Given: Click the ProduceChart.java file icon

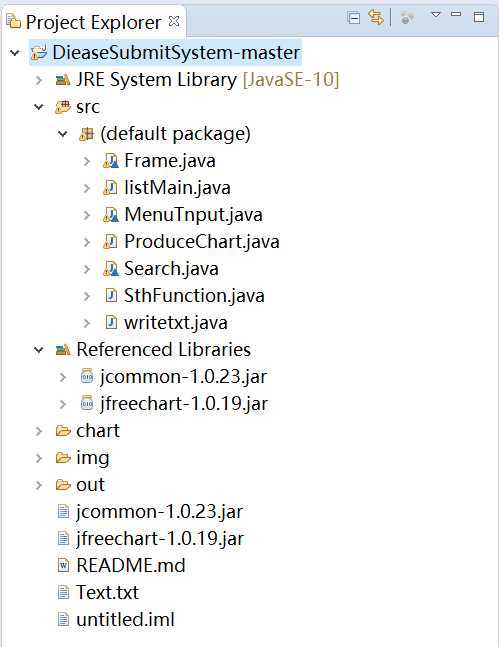Looking at the screenshot, I should [110, 242].
